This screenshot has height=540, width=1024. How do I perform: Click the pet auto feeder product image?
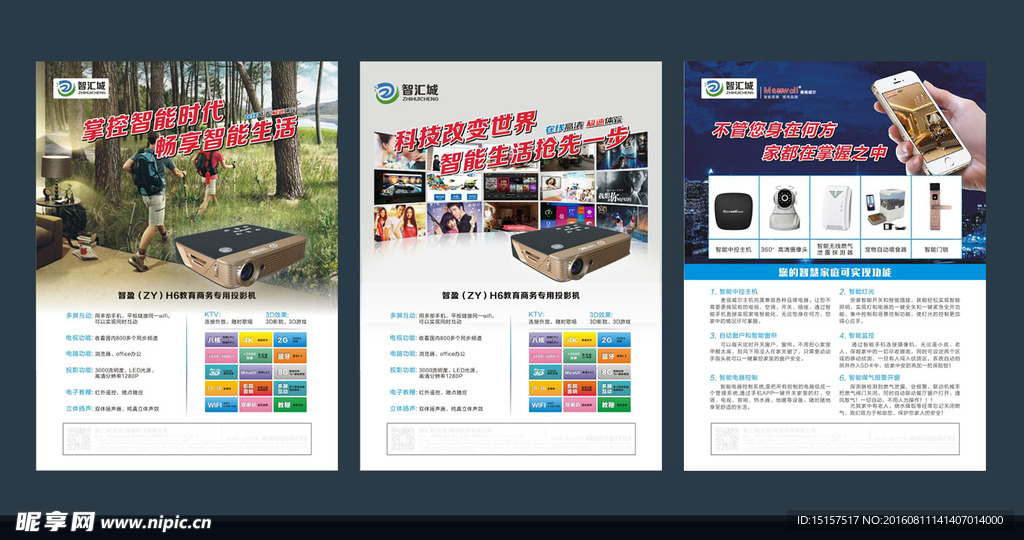coord(886,209)
